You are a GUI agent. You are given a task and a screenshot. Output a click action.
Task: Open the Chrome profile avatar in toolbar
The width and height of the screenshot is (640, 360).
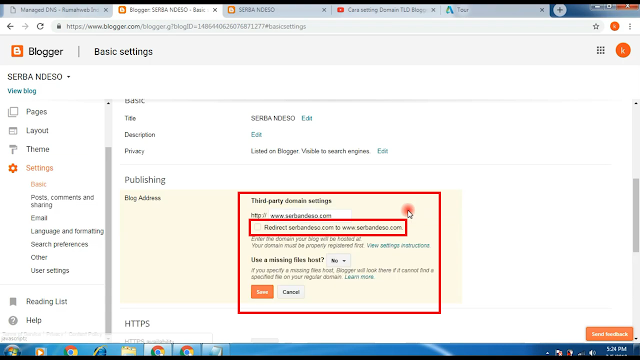[615, 27]
